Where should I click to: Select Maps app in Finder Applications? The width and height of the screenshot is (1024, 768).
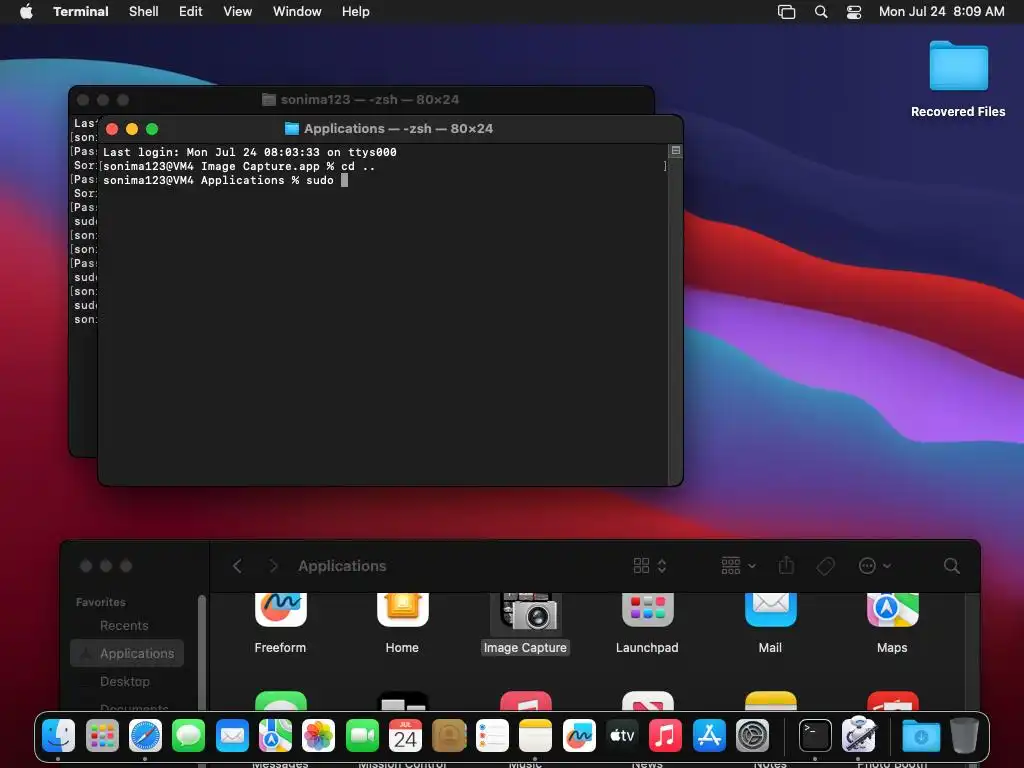(892, 624)
